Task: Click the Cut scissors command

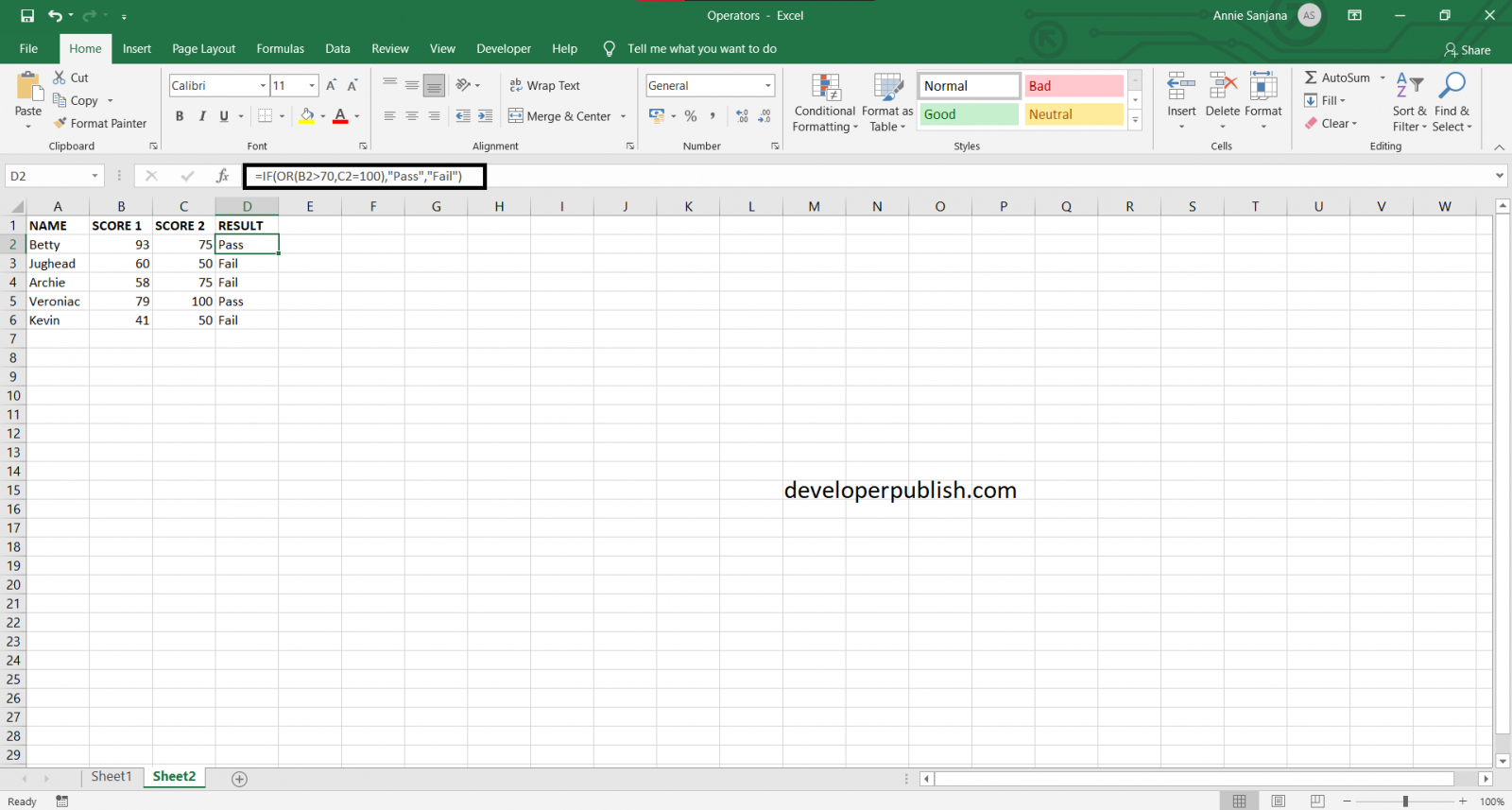Action: click(x=71, y=78)
